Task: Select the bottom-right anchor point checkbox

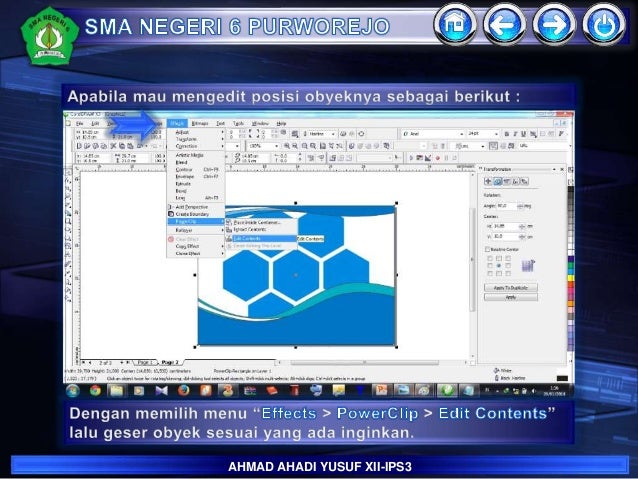Action: (508, 273)
